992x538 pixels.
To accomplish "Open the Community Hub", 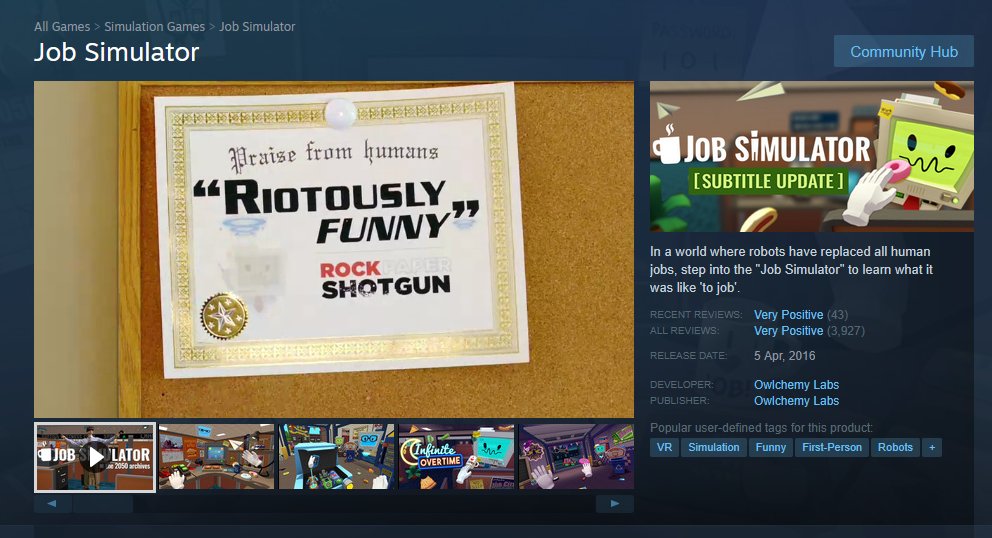I will 903,51.
